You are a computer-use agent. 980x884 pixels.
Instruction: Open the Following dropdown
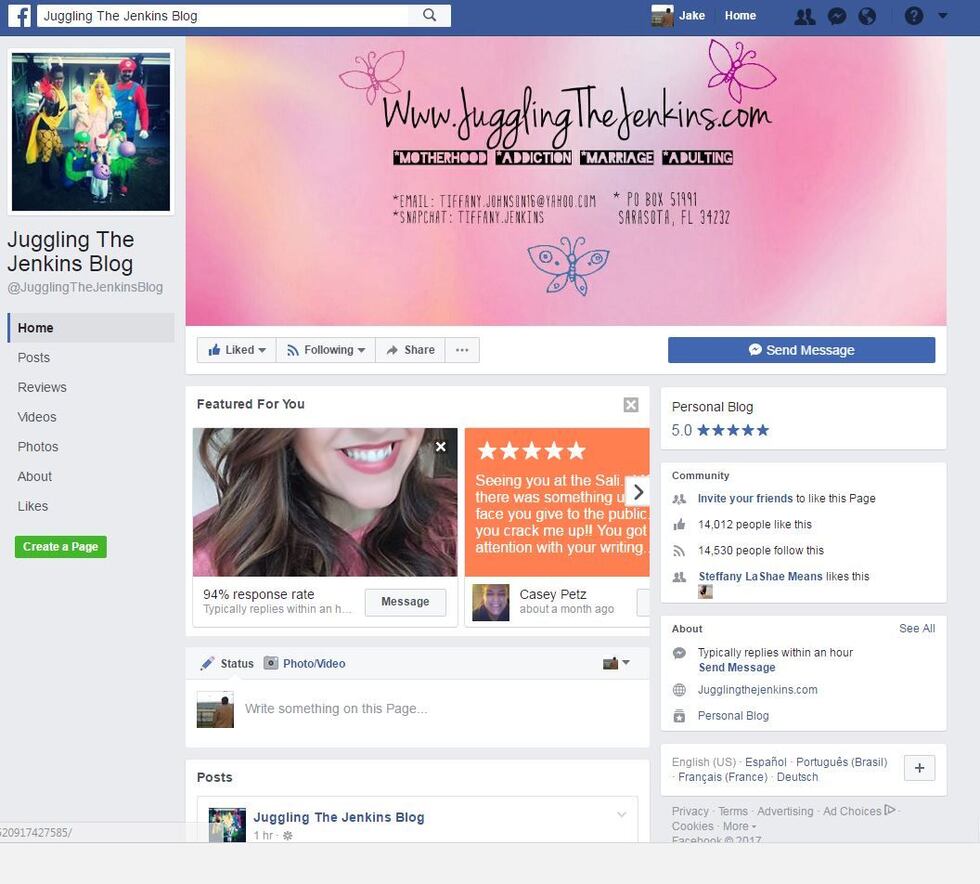pos(325,350)
